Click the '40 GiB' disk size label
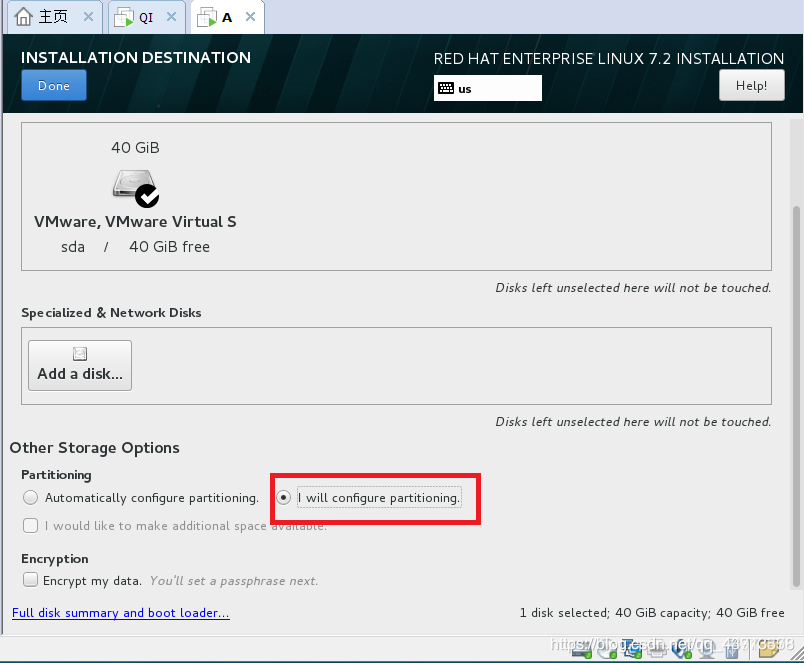This screenshot has height=663, width=804. [x=135, y=148]
